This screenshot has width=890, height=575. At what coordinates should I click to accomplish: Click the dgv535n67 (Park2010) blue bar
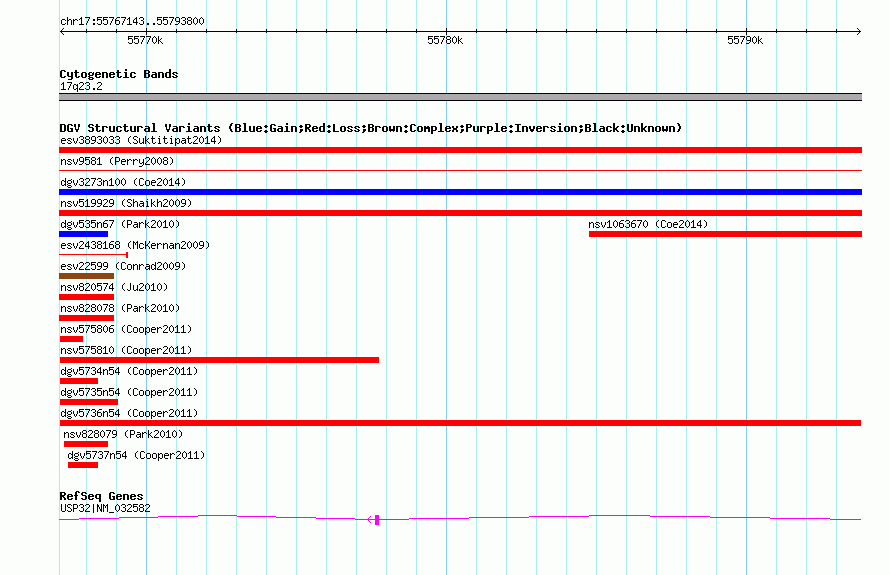(x=83, y=234)
